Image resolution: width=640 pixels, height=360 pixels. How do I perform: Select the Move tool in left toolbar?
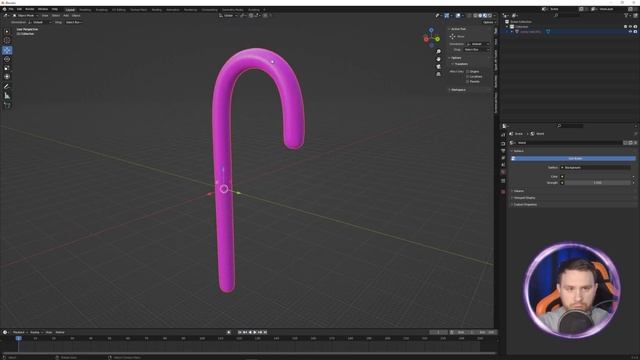7,50
